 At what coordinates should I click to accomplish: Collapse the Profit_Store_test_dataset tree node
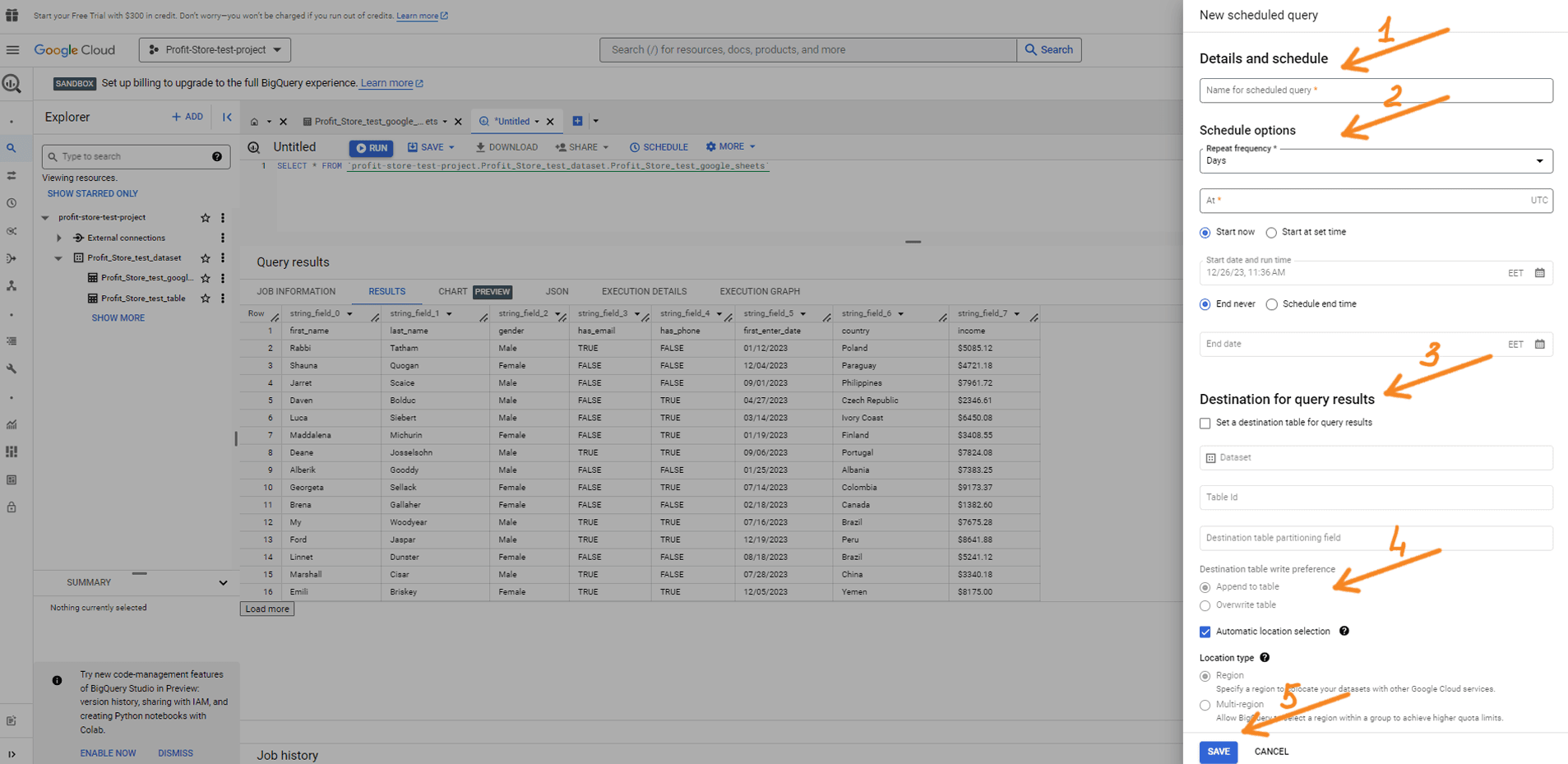point(58,258)
